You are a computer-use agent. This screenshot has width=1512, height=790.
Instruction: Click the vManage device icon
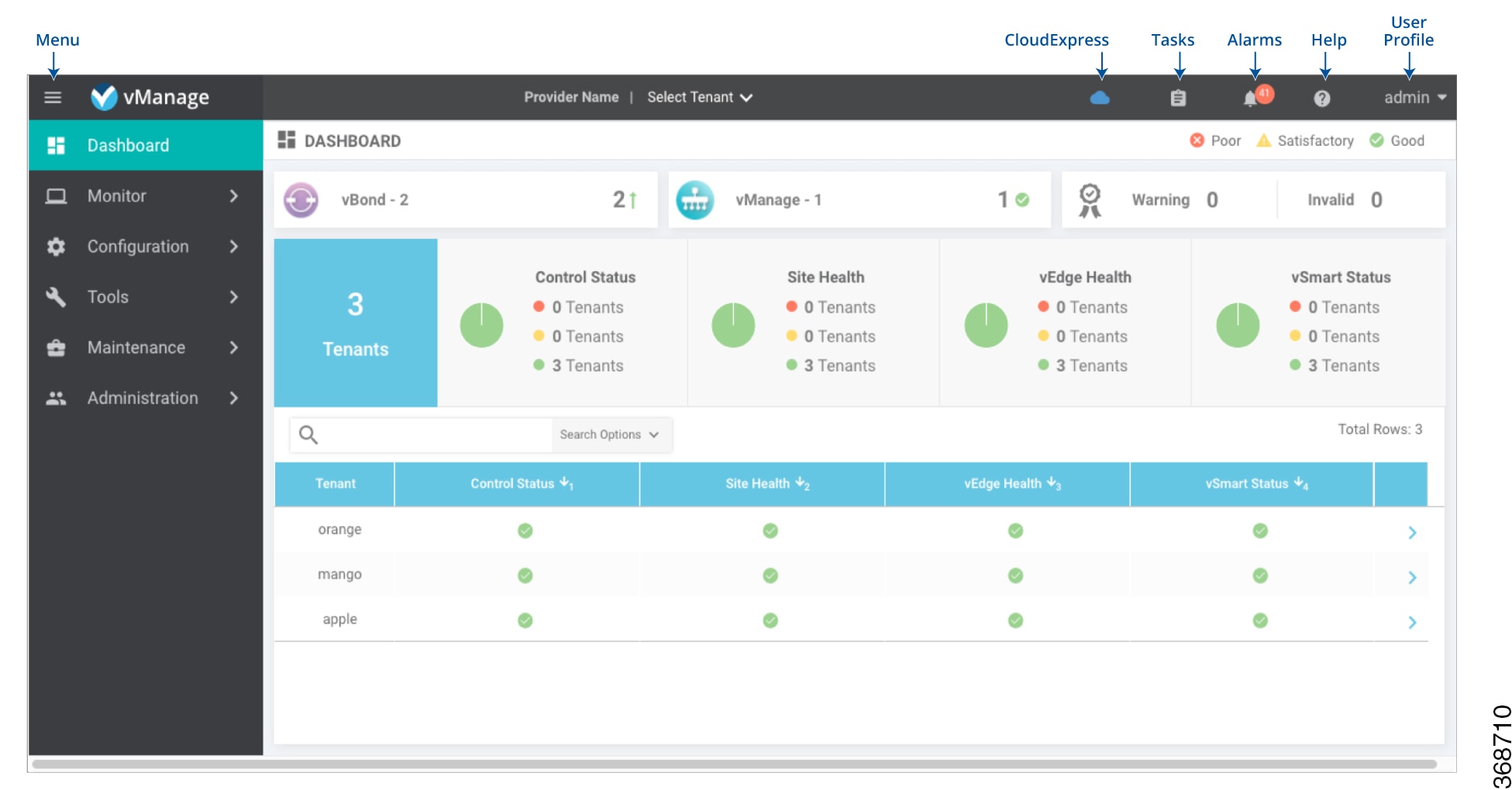pos(695,199)
